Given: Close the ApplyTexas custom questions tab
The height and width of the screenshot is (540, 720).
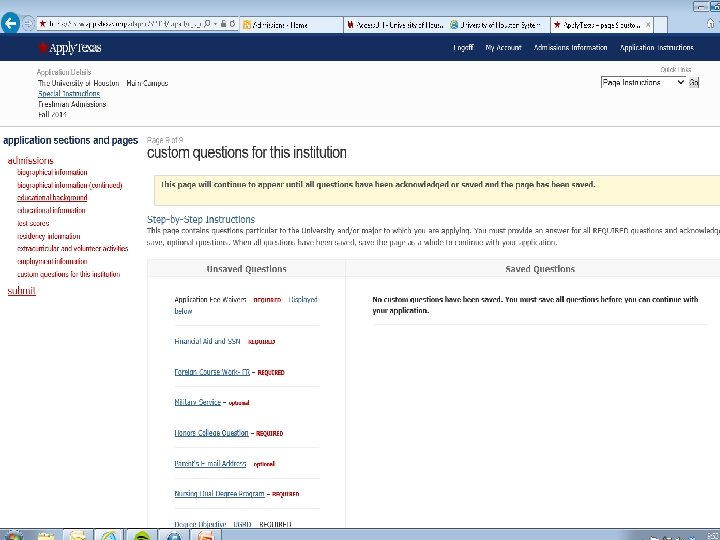Looking at the screenshot, I should point(648,25).
